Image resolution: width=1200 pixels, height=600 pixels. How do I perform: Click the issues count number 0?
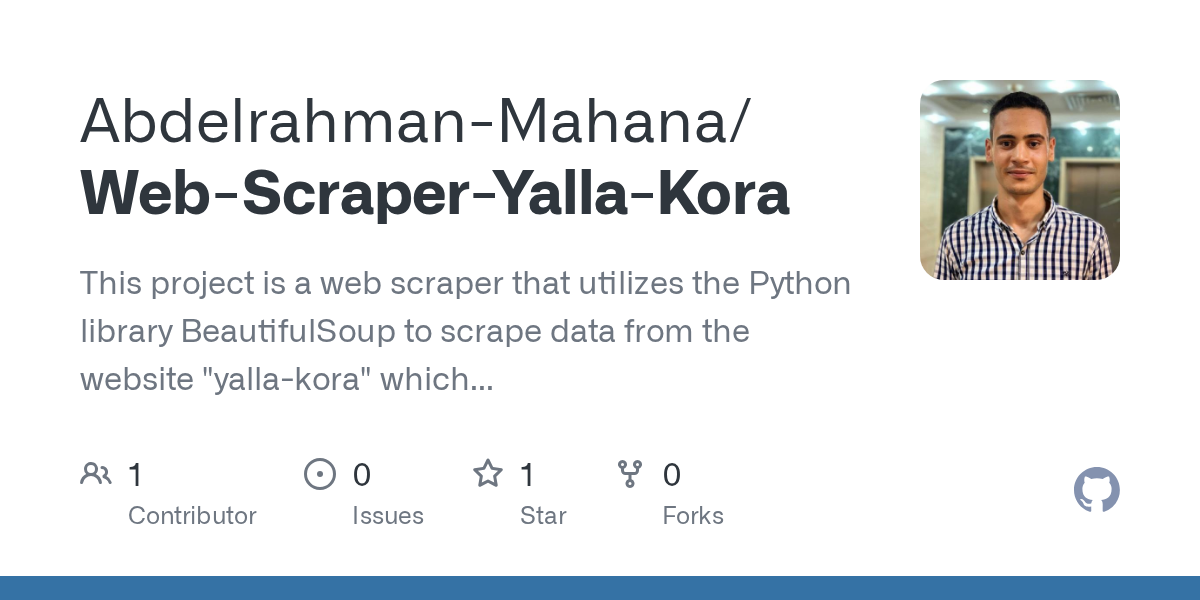pyautogui.click(x=362, y=475)
